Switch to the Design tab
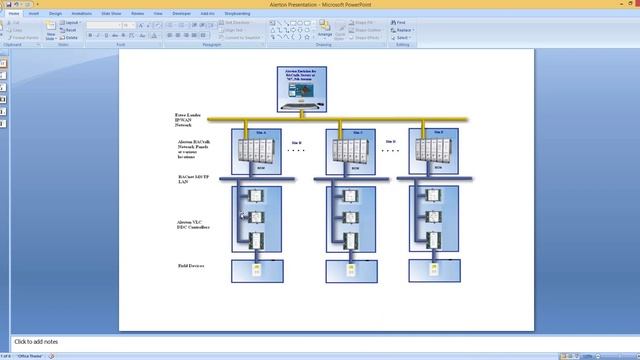Image resolution: width=640 pixels, height=360 pixels. 55,13
